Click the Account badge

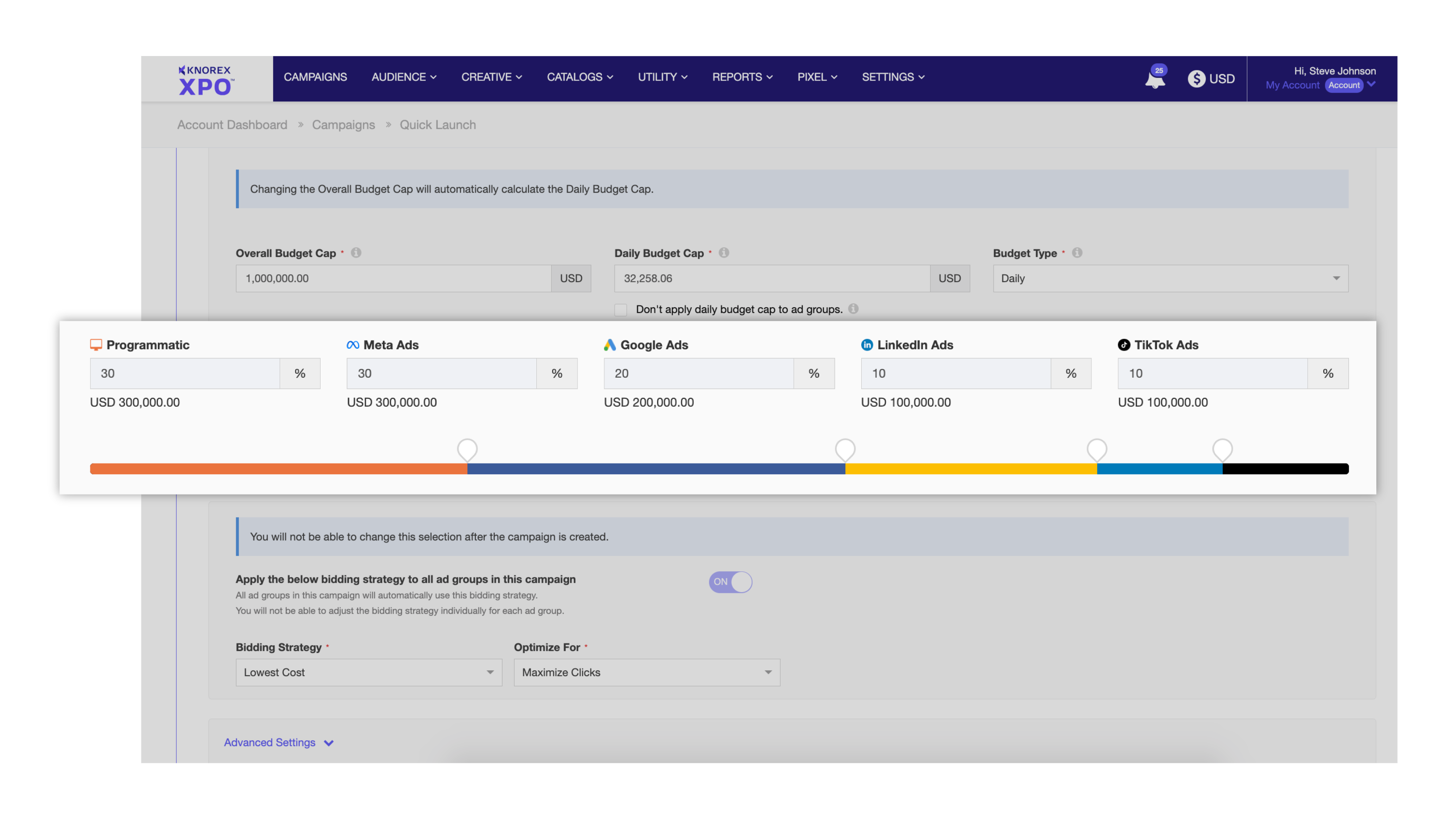point(1344,85)
